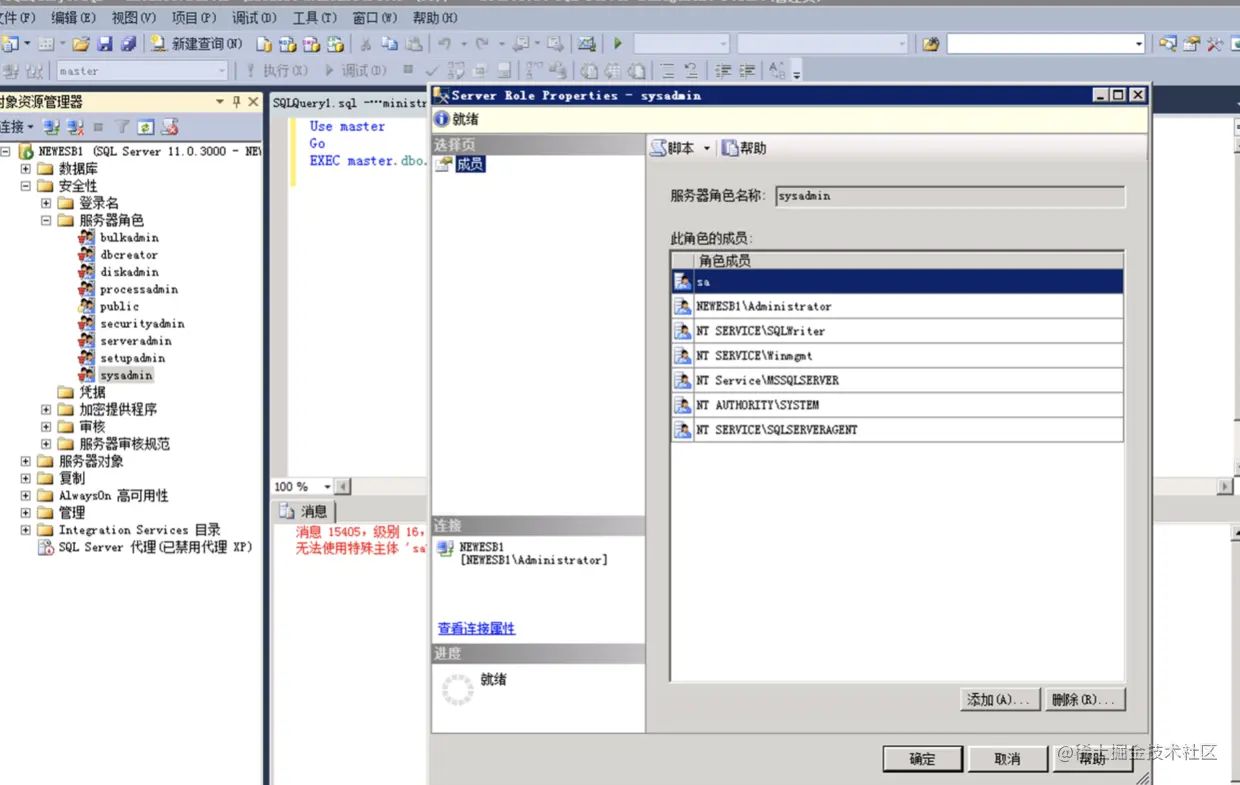
Task: Click the New Query (新建查询) toolbar button
Action: click(x=196, y=44)
